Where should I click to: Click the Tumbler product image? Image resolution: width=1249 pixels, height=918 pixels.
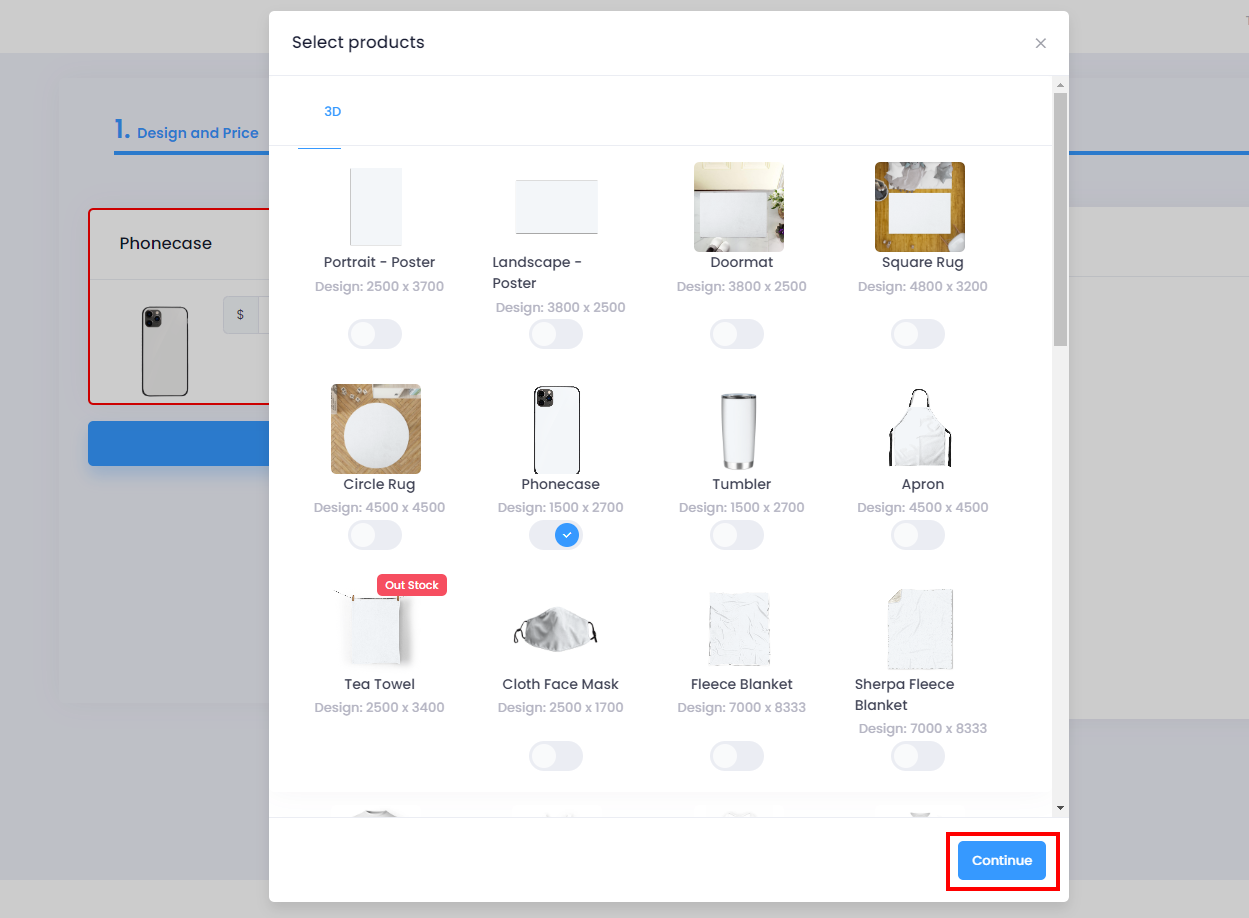click(739, 430)
